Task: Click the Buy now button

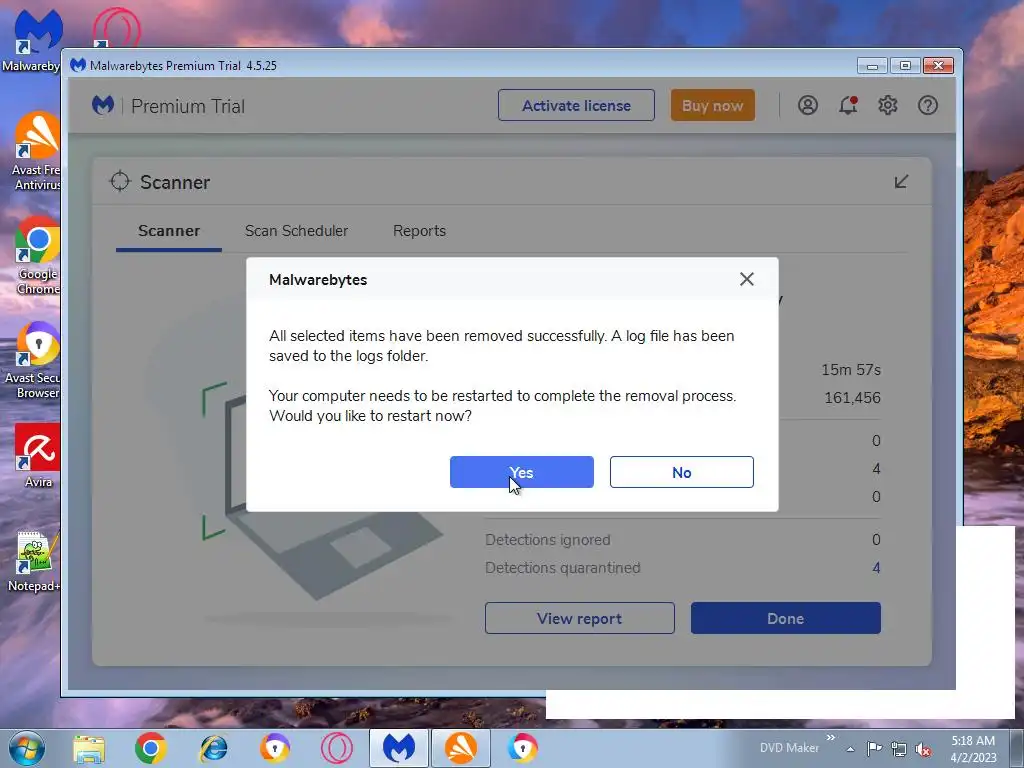Action: click(x=712, y=106)
